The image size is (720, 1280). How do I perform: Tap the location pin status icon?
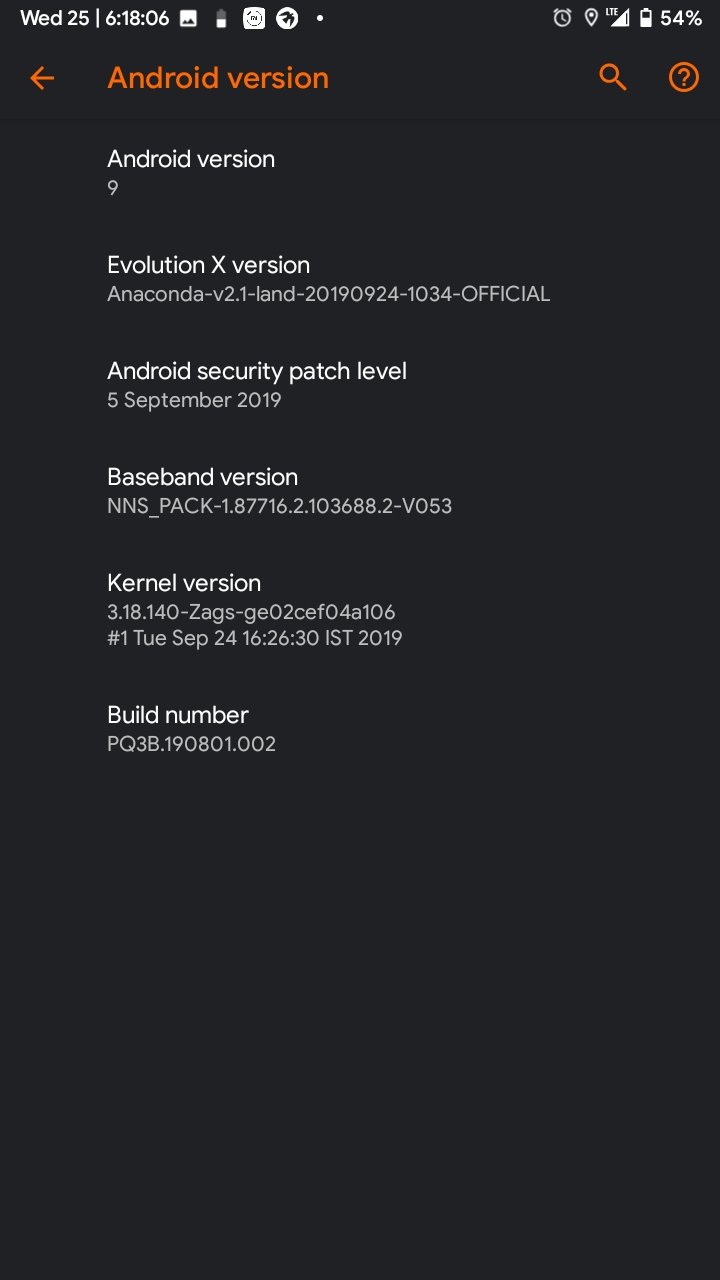tap(591, 18)
